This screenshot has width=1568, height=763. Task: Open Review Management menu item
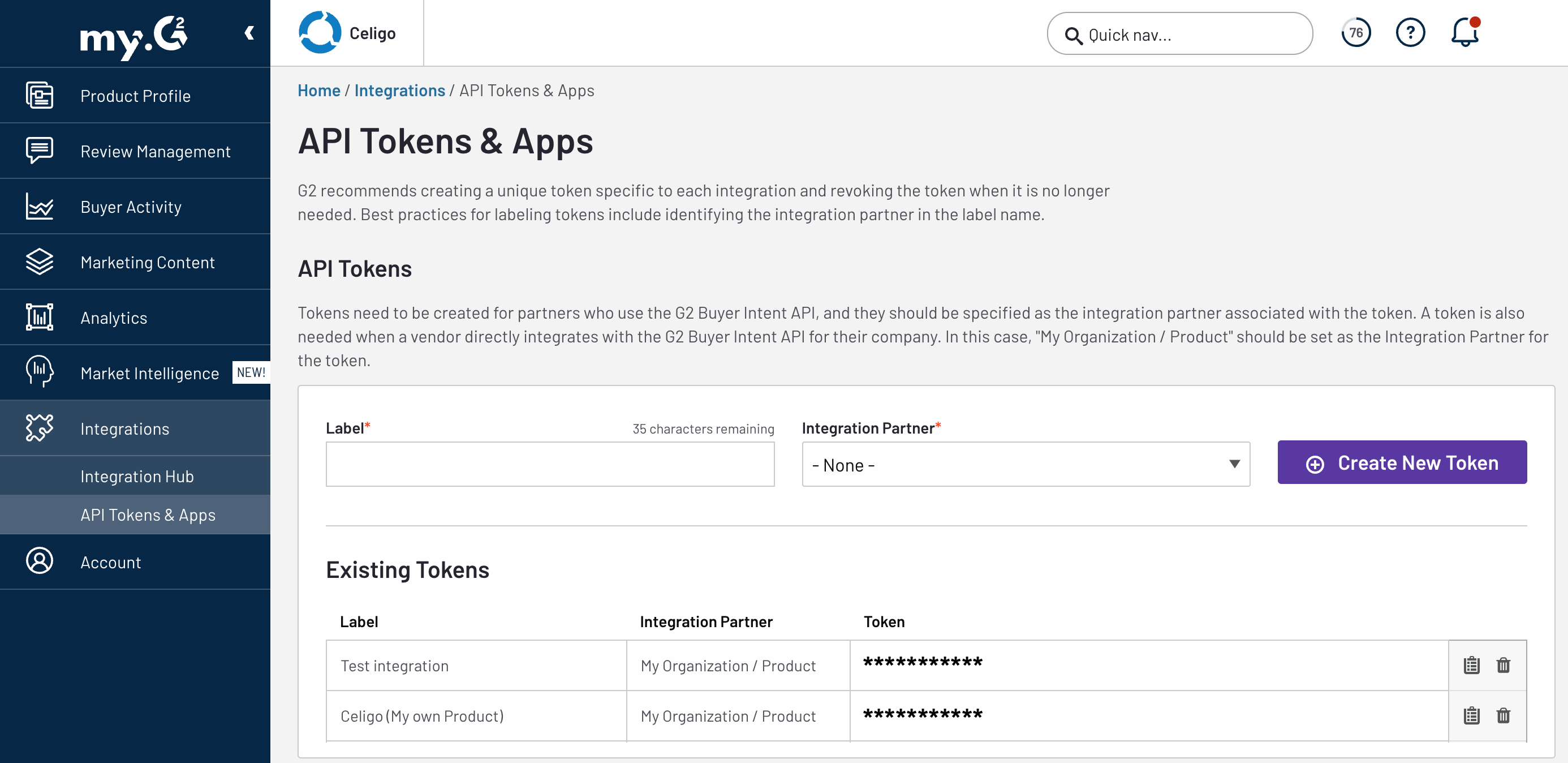click(x=135, y=151)
